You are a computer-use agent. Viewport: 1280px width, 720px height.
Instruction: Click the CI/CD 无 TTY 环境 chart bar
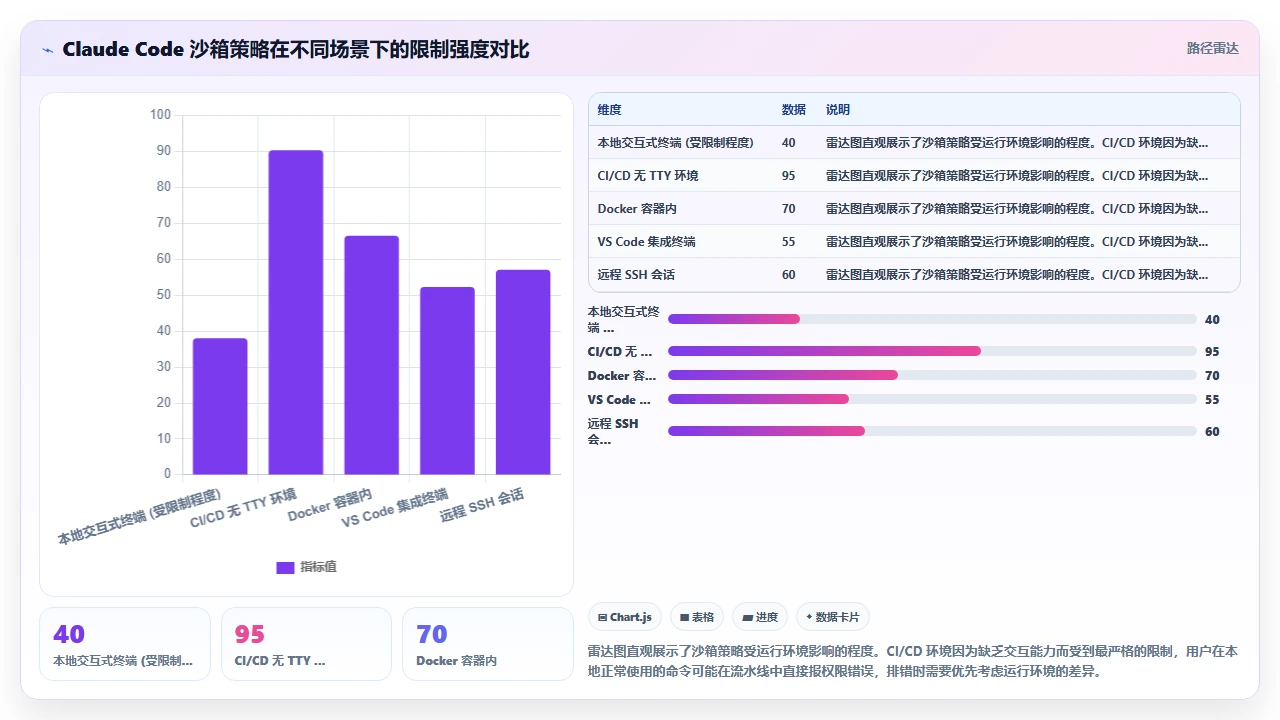point(296,312)
